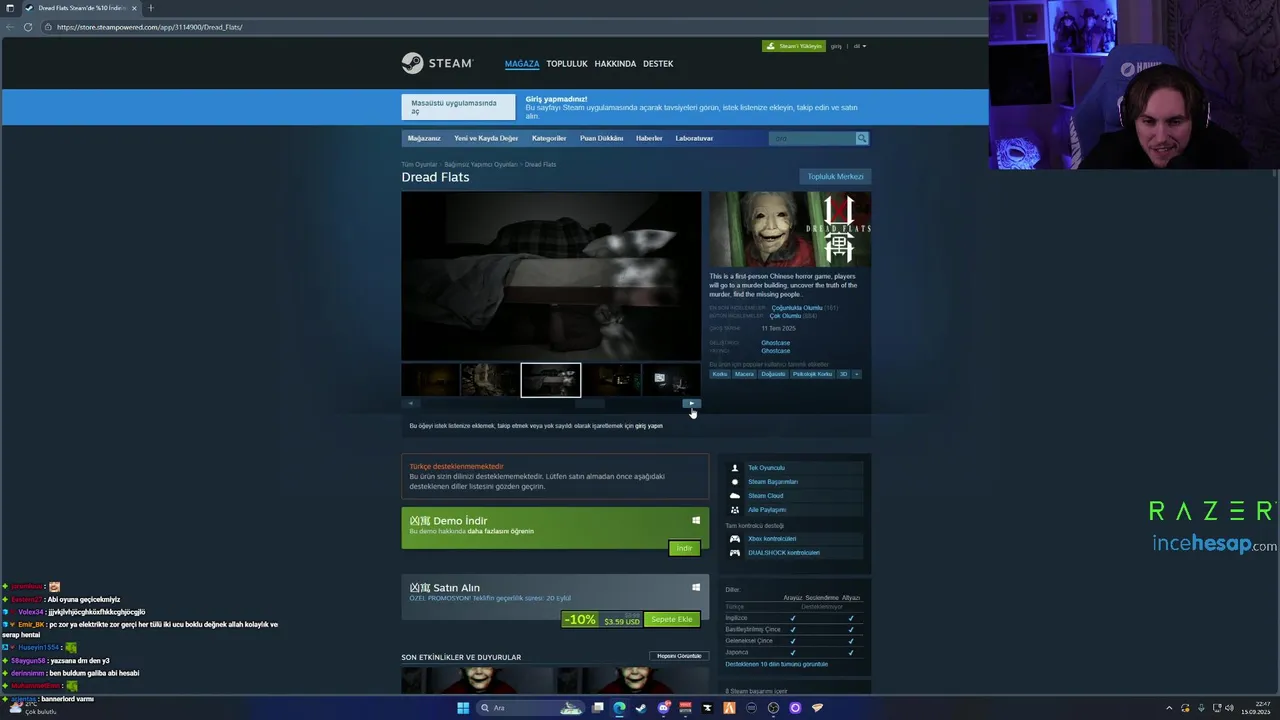Open Discord from the taskbar

click(664, 708)
